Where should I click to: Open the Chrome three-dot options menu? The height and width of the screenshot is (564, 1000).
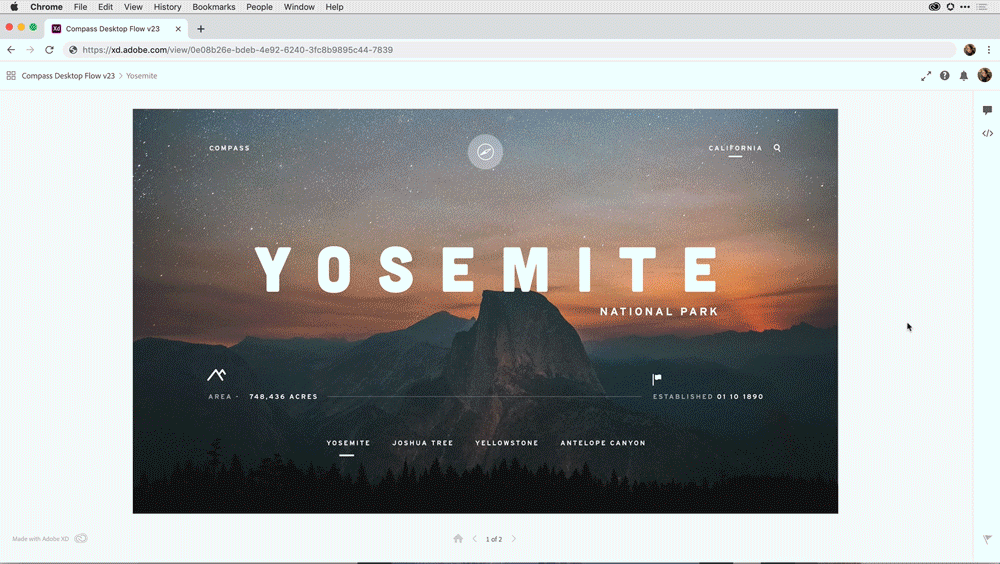989,50
